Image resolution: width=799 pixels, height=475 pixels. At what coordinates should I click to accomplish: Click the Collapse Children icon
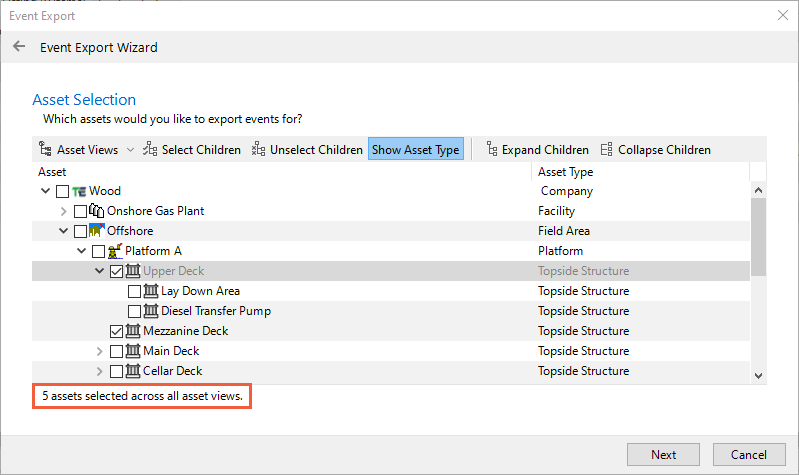(x=606, y=149)
